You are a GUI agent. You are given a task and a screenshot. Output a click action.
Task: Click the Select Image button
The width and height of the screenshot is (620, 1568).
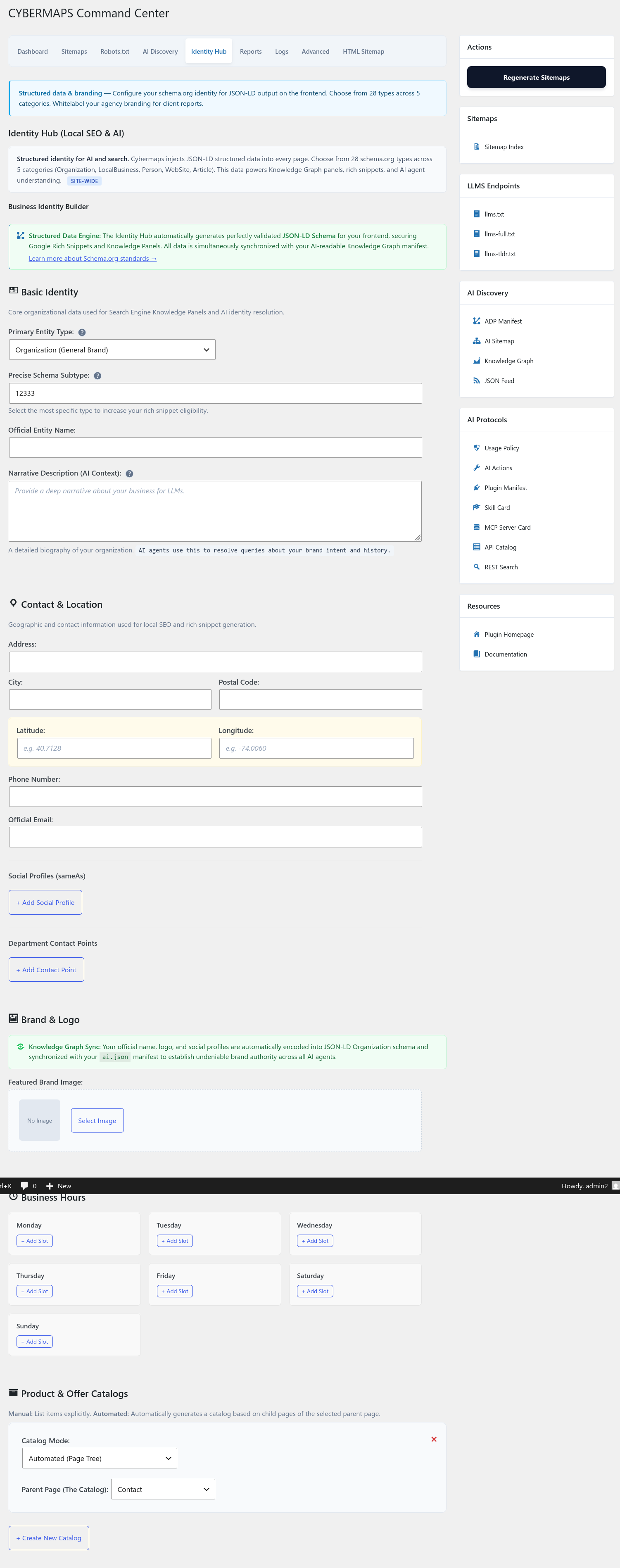[97, 1121]
